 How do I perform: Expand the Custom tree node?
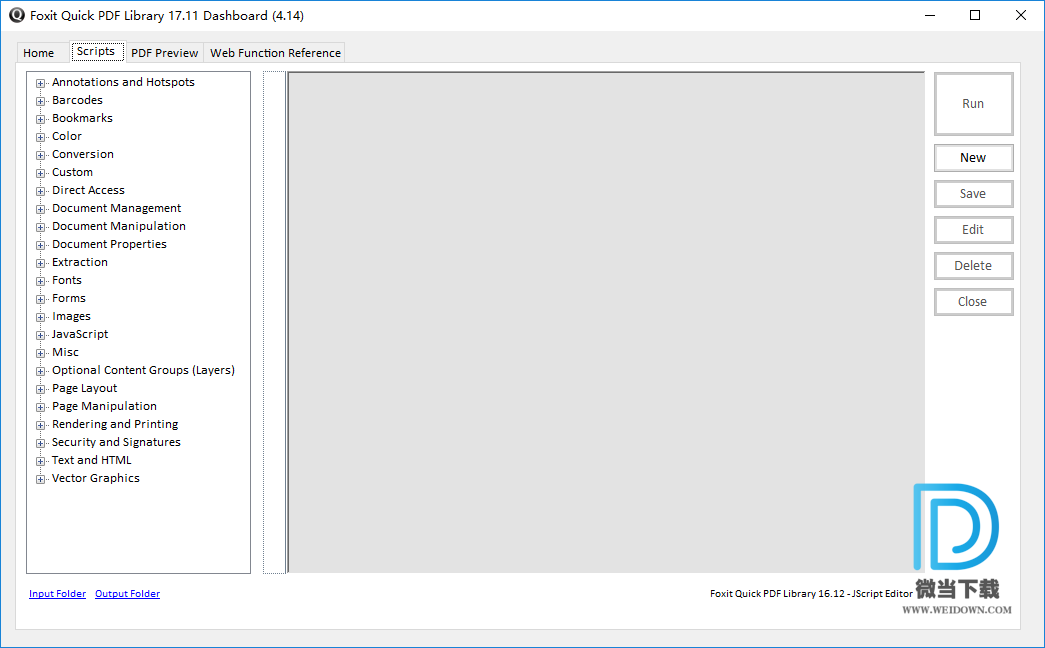tap(41, 173)
